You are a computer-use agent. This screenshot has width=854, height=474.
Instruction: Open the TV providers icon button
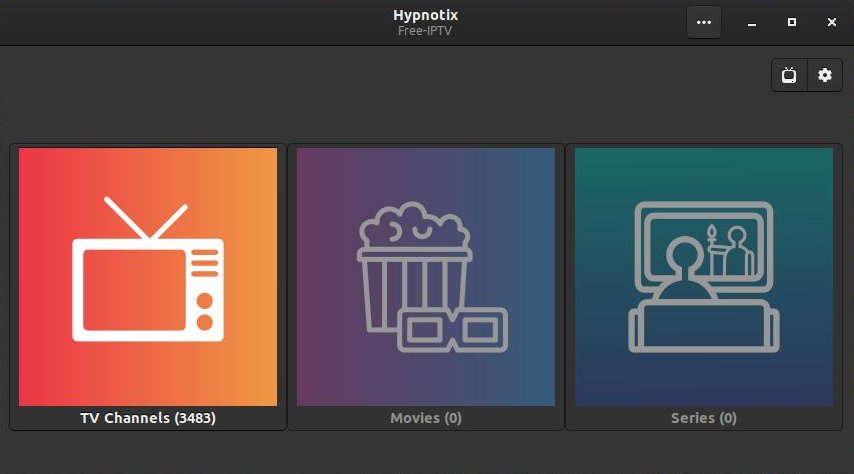(789, 75)
